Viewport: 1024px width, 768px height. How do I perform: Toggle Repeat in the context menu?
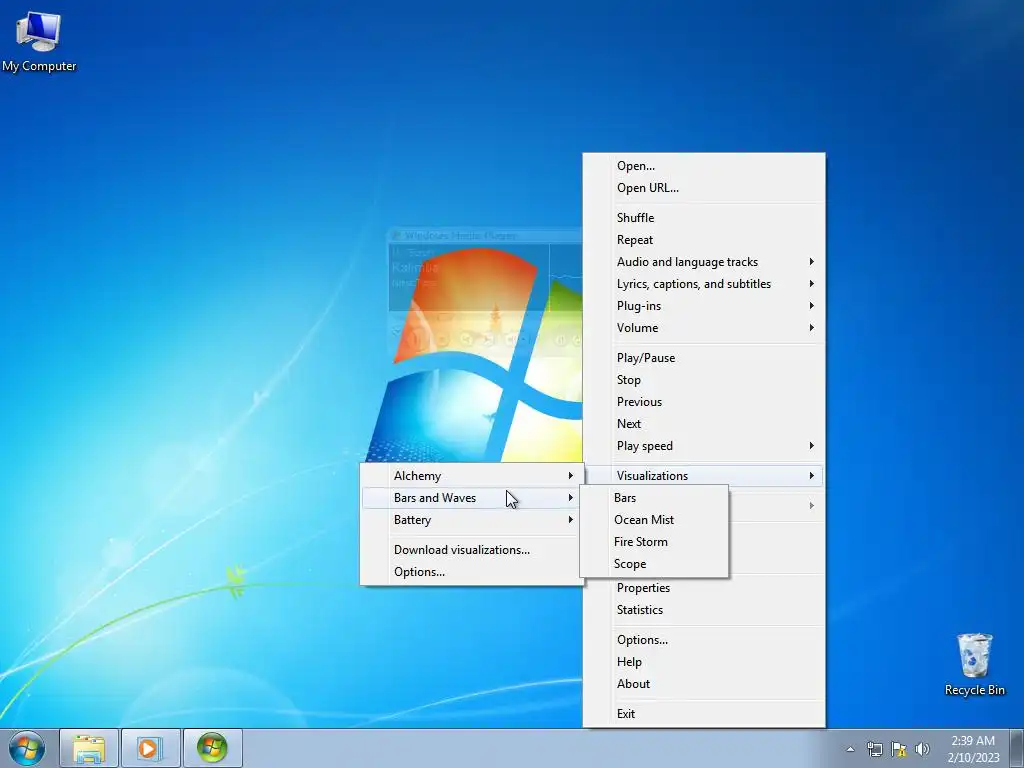704,240
